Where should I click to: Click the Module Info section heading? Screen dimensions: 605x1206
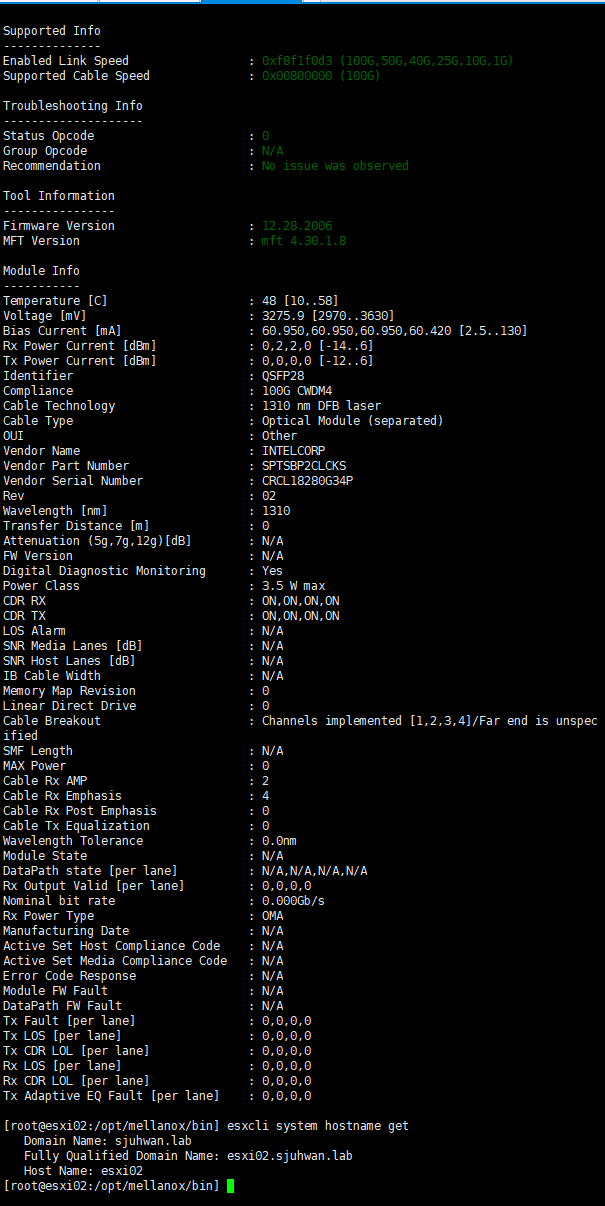(41, 271)
